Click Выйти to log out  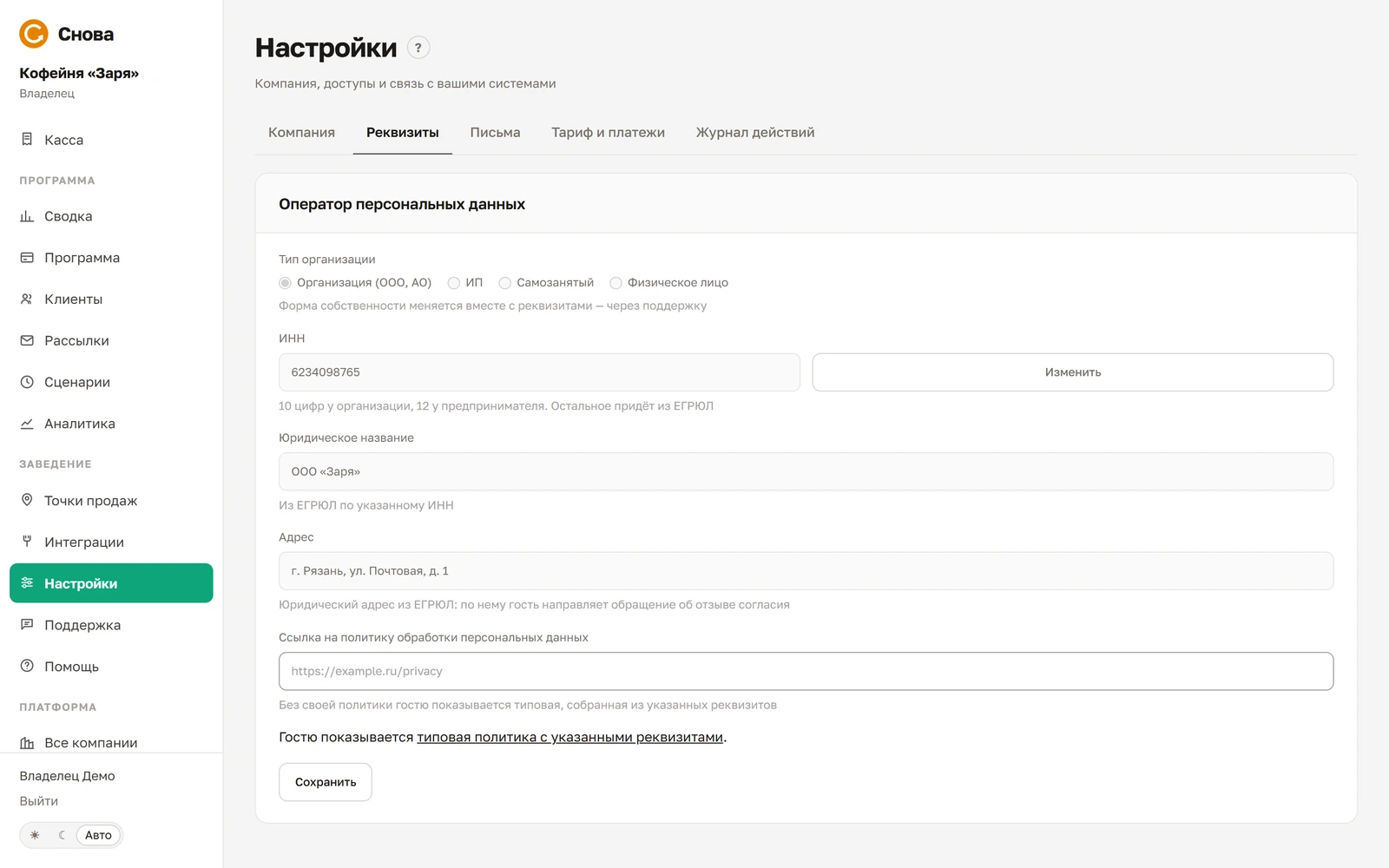(39, 801)
